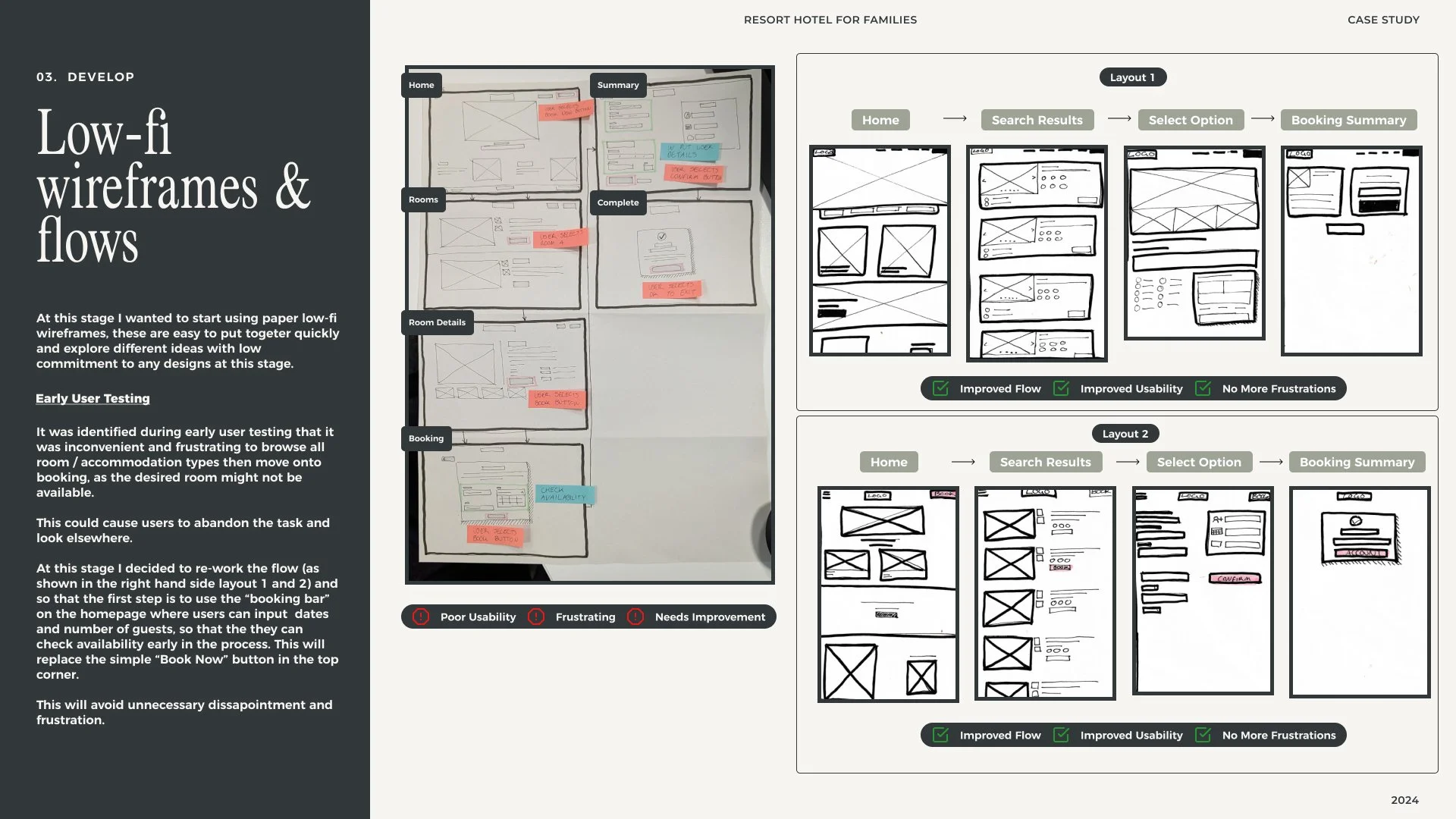Open Layout 1 Home wireframe thumbnail
Viewport: 1456px width, 819px height.
pos(880,250)
